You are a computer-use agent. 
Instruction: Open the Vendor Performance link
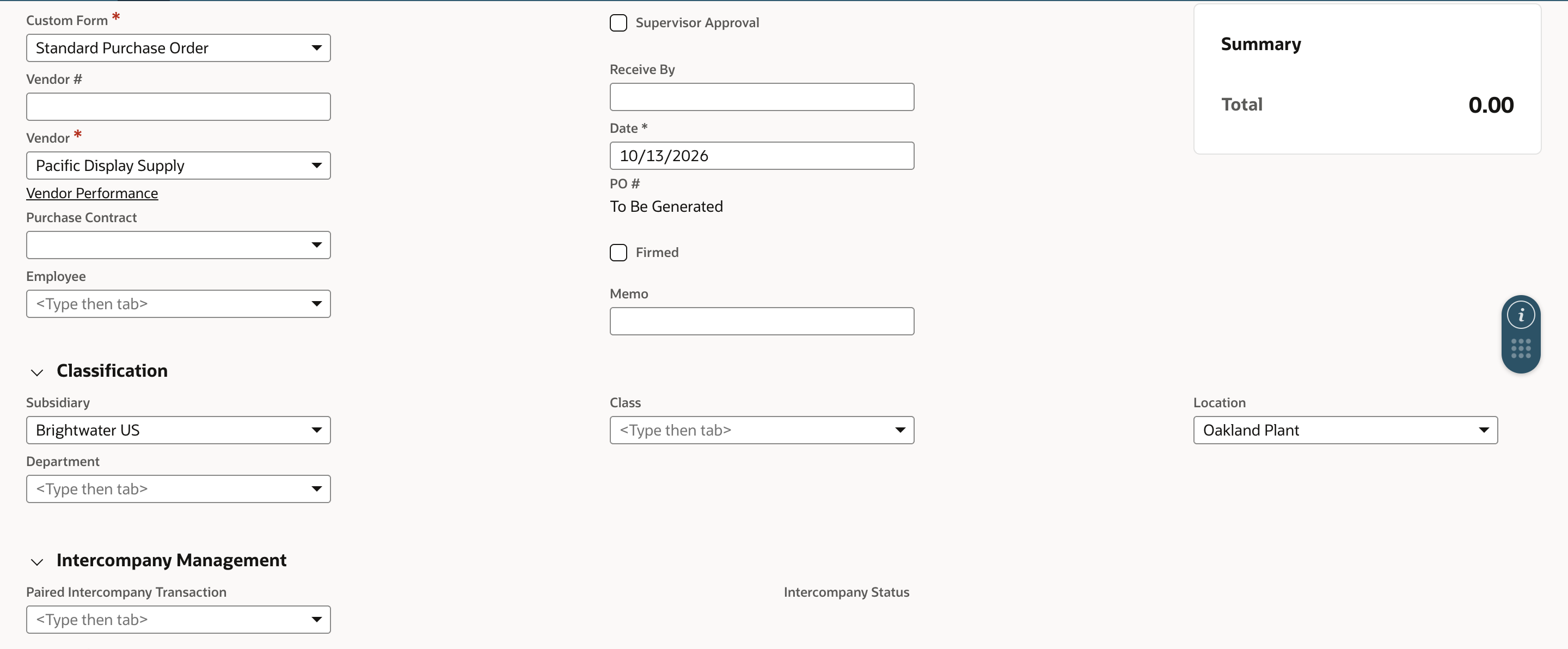pos(92,194)
